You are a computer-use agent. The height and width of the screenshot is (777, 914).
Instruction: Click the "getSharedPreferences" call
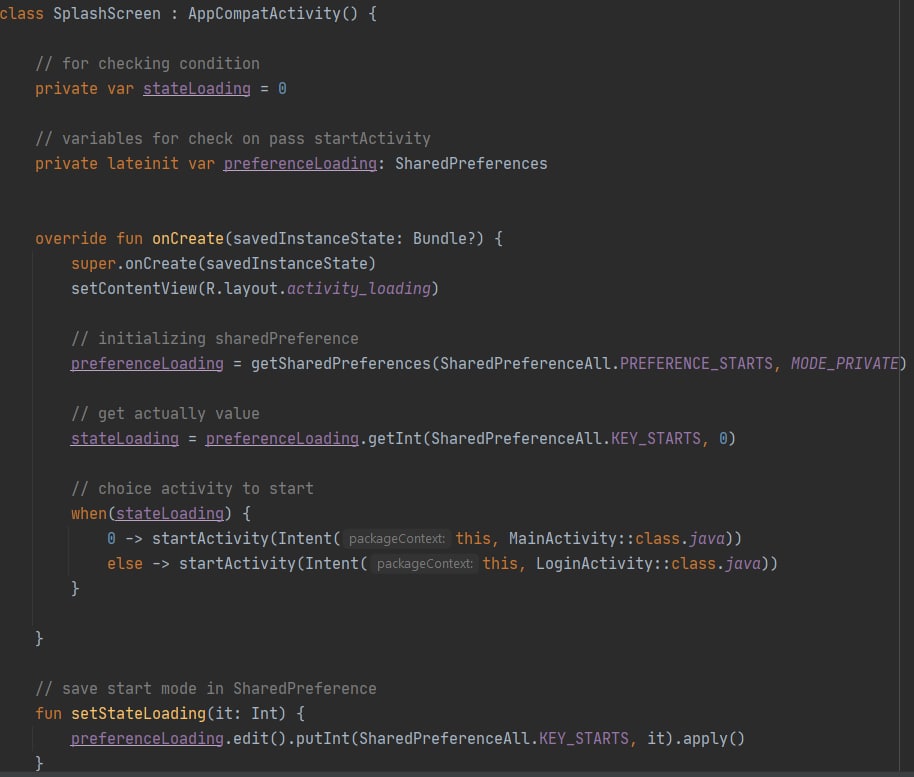(x=341, y=364)
